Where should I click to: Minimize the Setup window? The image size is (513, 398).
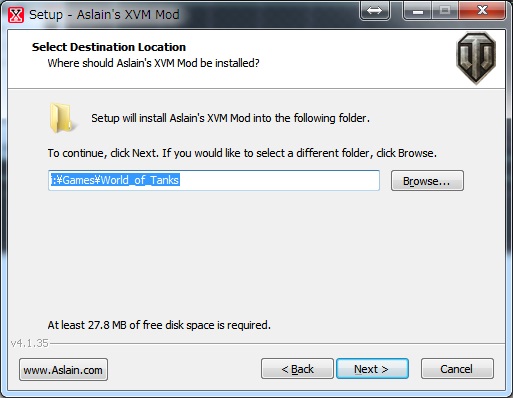point(418,11)
